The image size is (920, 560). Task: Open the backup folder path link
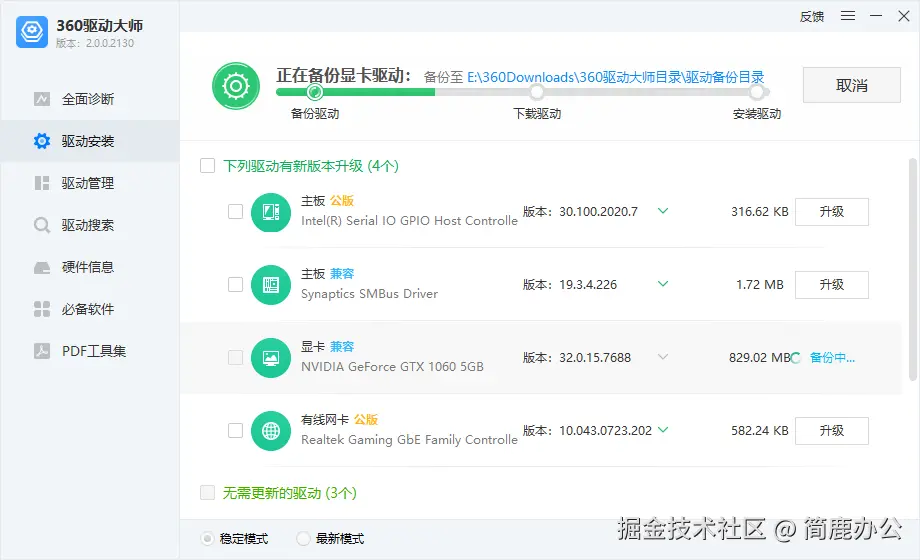pos(615,77)
